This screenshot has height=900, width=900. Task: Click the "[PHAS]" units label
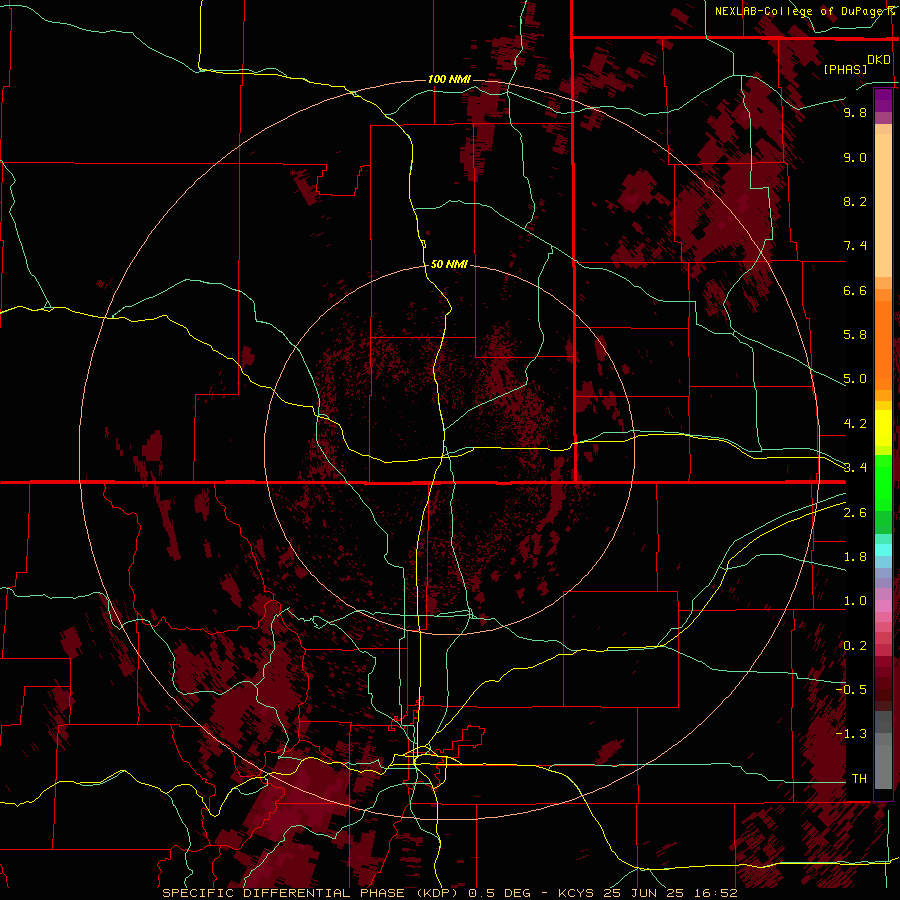(845, 69)
